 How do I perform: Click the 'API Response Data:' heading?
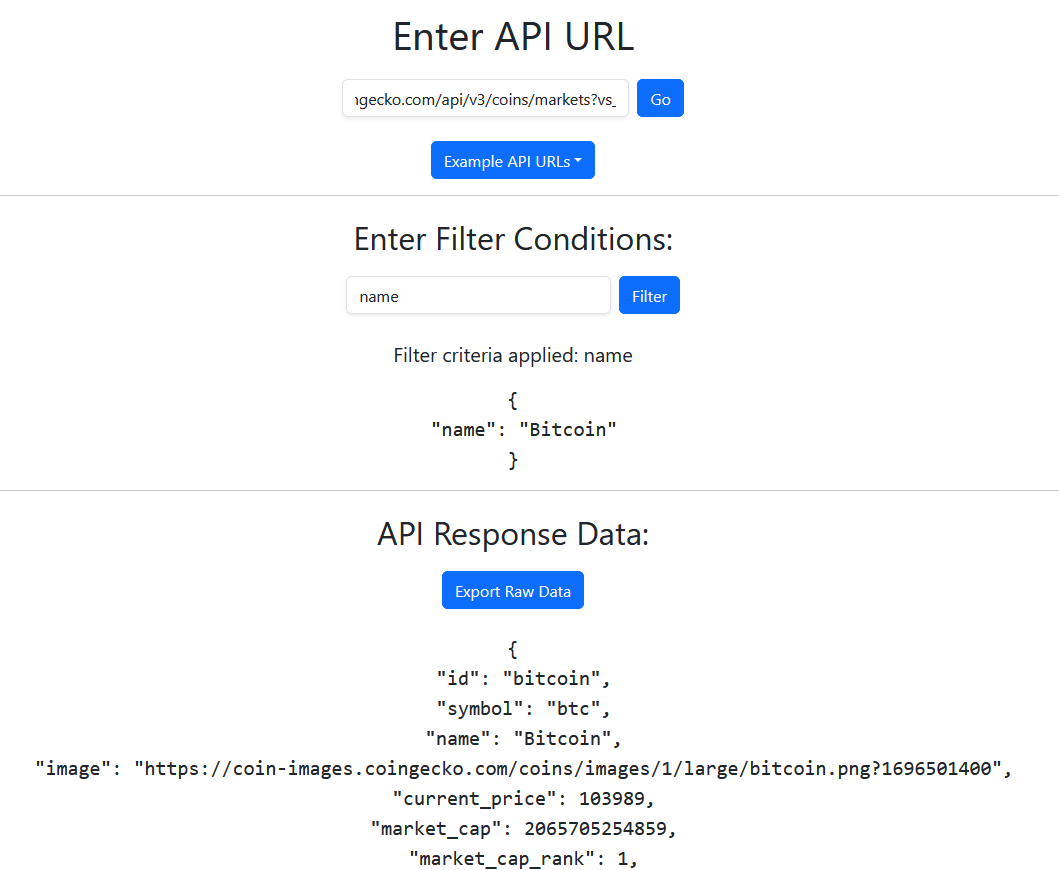513,534
